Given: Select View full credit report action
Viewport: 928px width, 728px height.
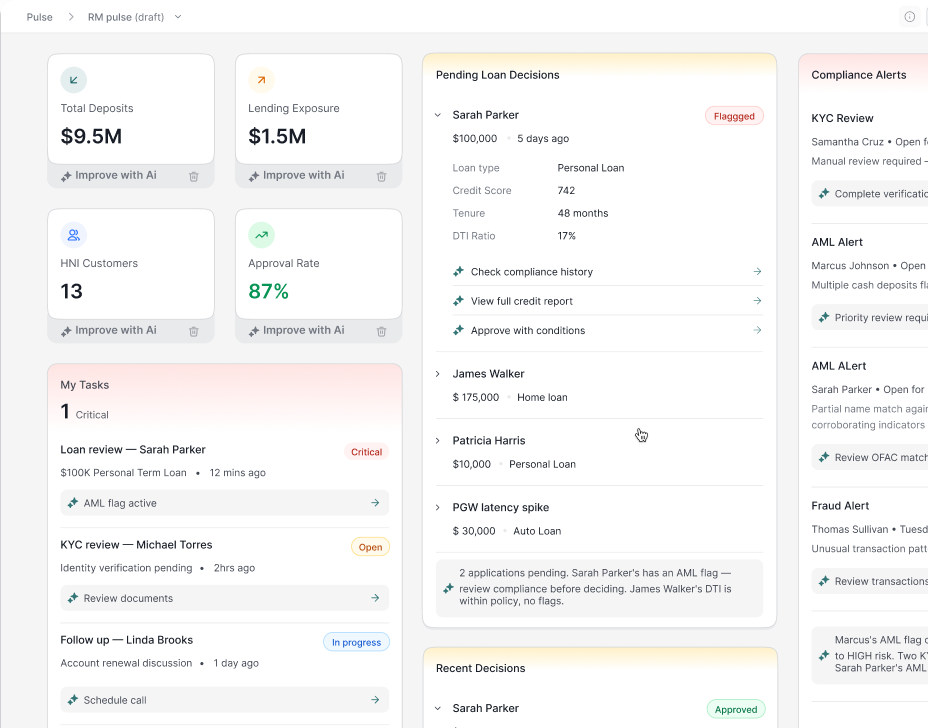Looking at the screenshot, I should (x=607, y=301).
